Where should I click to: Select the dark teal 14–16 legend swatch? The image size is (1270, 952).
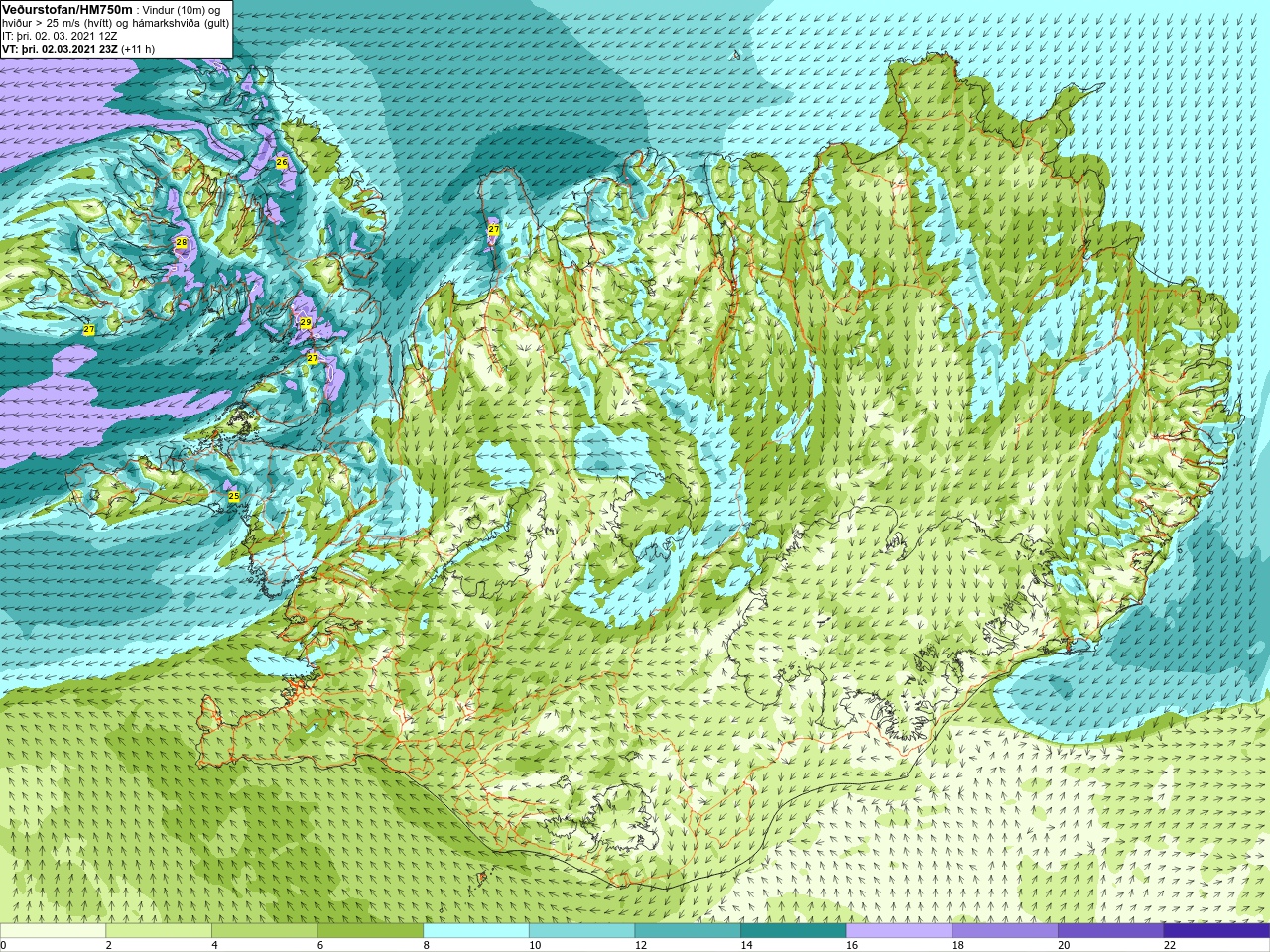coord(794,931)
